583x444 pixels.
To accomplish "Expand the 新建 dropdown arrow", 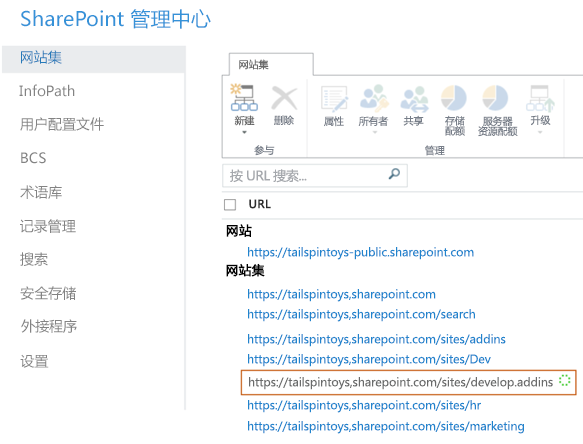I will [x=244, y=132].
